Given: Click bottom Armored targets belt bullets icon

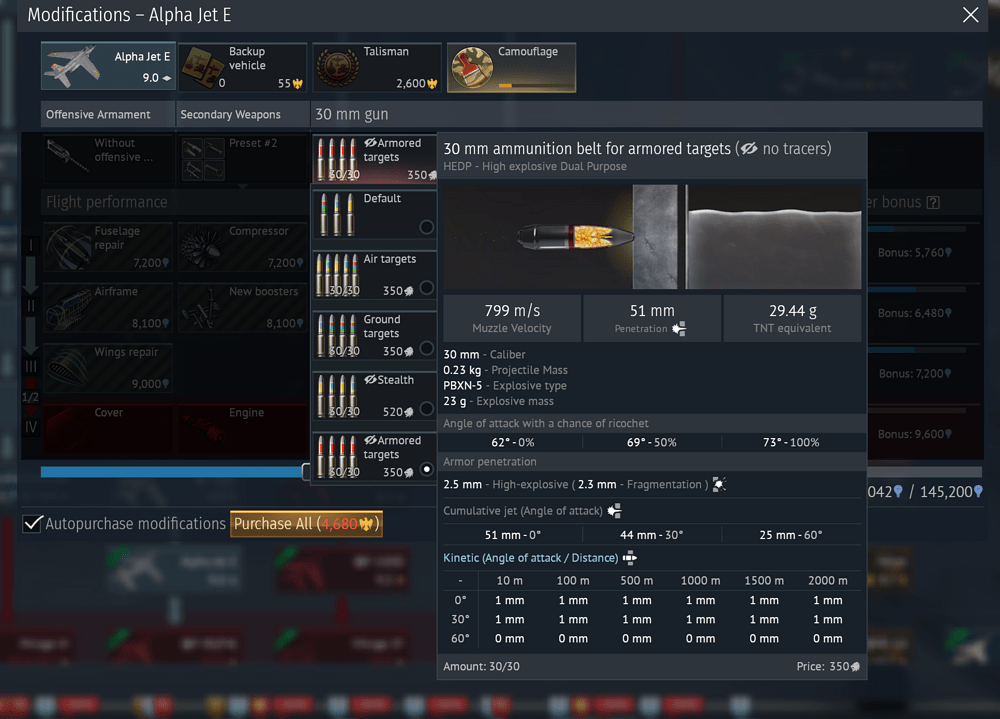Looking at the screenshot, I should click(x=338, y=457).
